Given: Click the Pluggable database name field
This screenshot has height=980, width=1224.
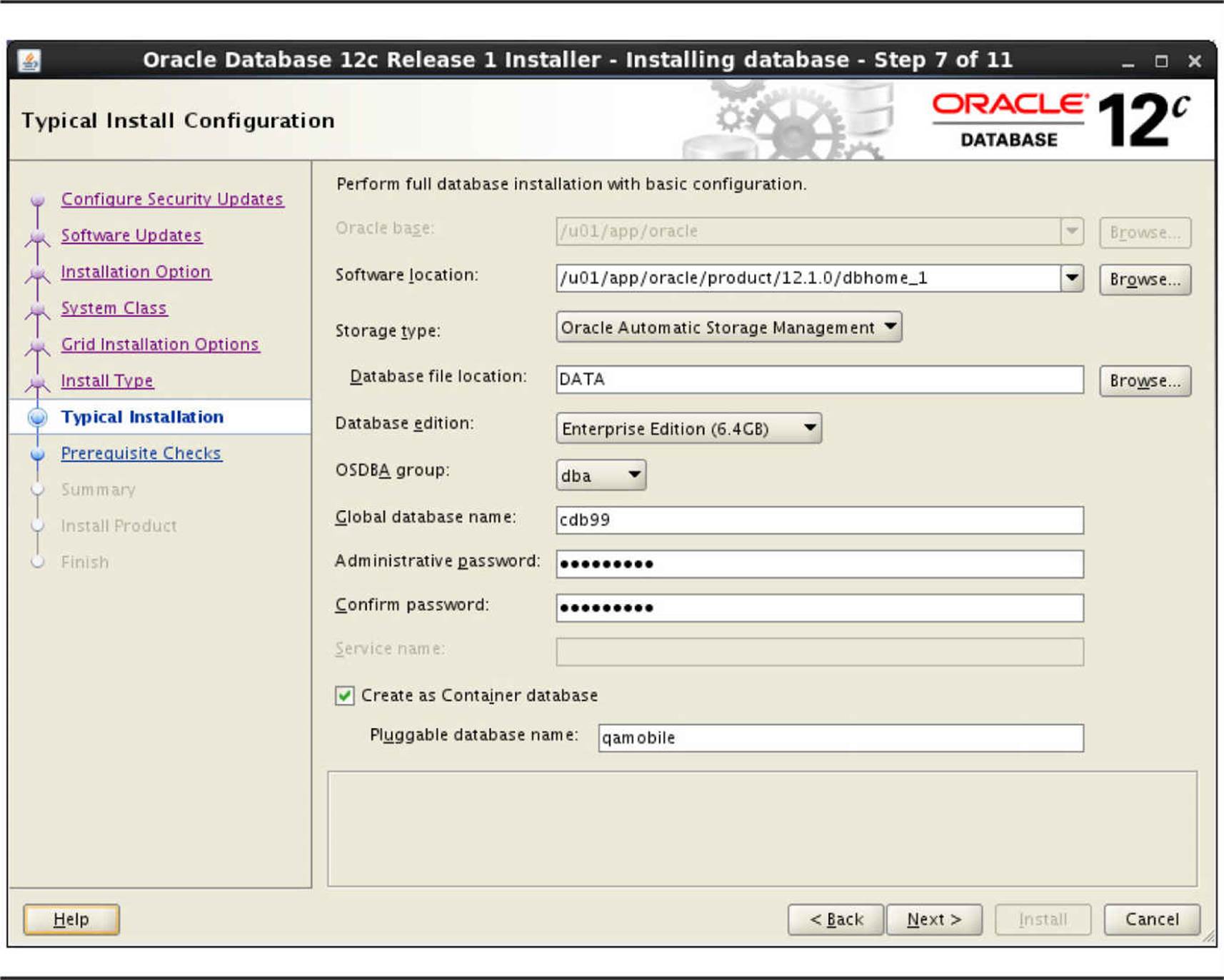Looking at the screenshot, I should tap(841, 738).
